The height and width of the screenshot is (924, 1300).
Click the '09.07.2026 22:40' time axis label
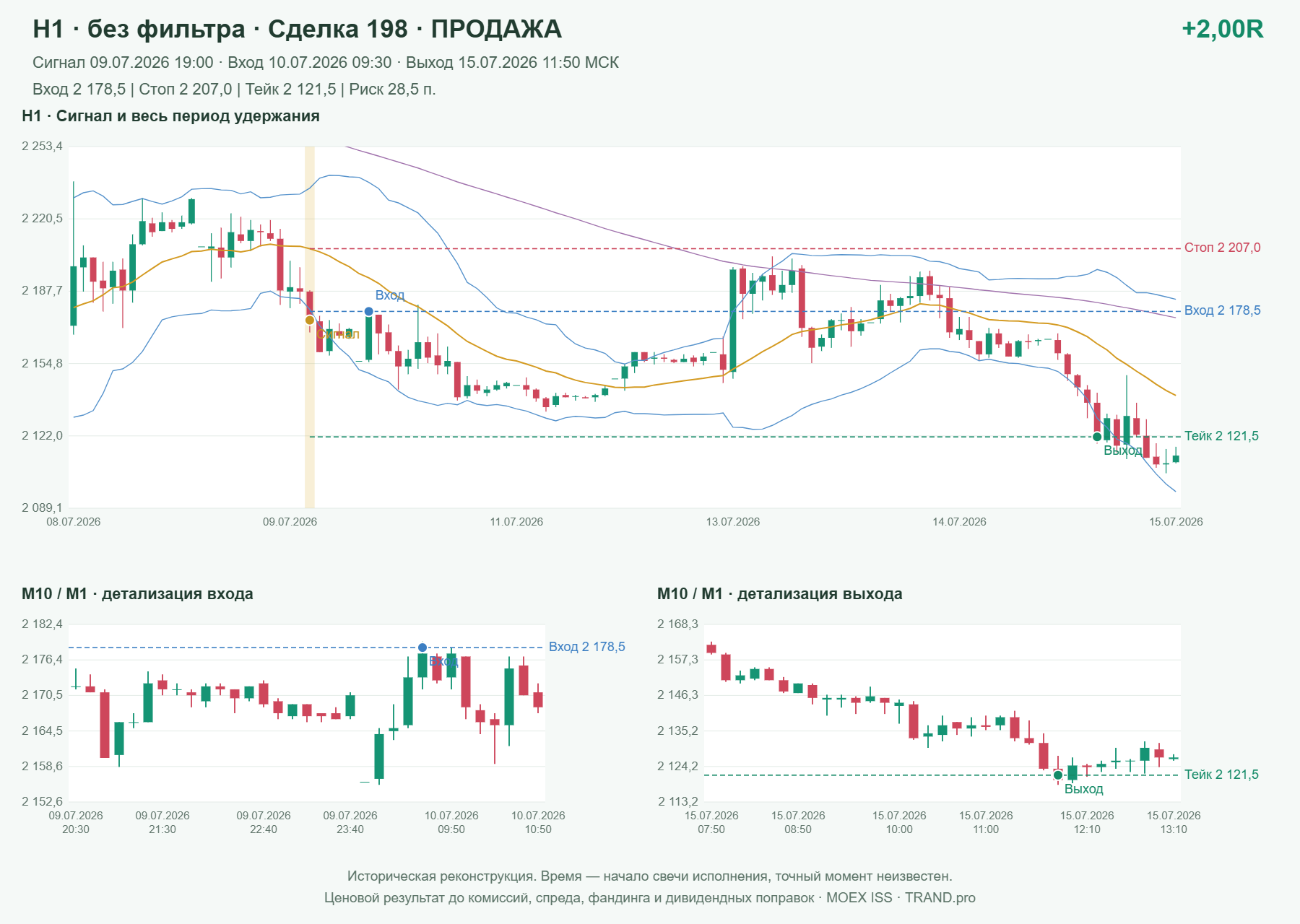tap(264, 822)
